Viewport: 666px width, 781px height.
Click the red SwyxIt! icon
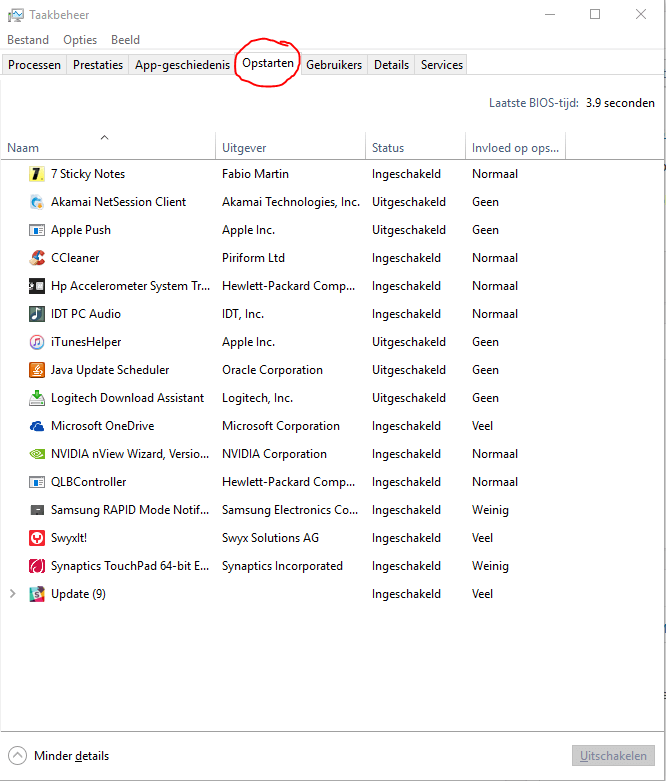(x=37, y=538)
